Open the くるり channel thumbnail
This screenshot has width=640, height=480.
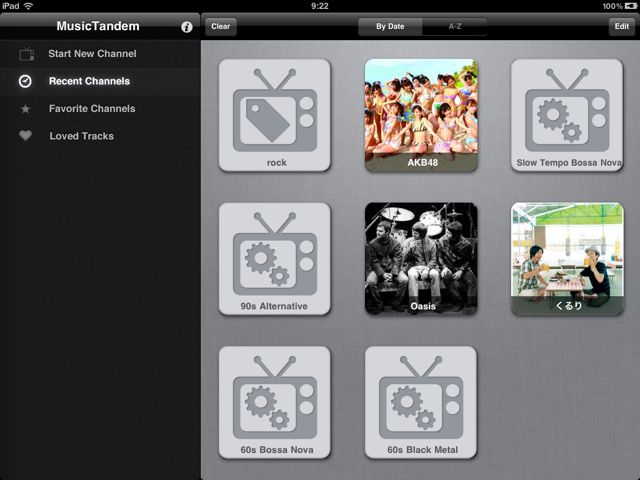567,259
